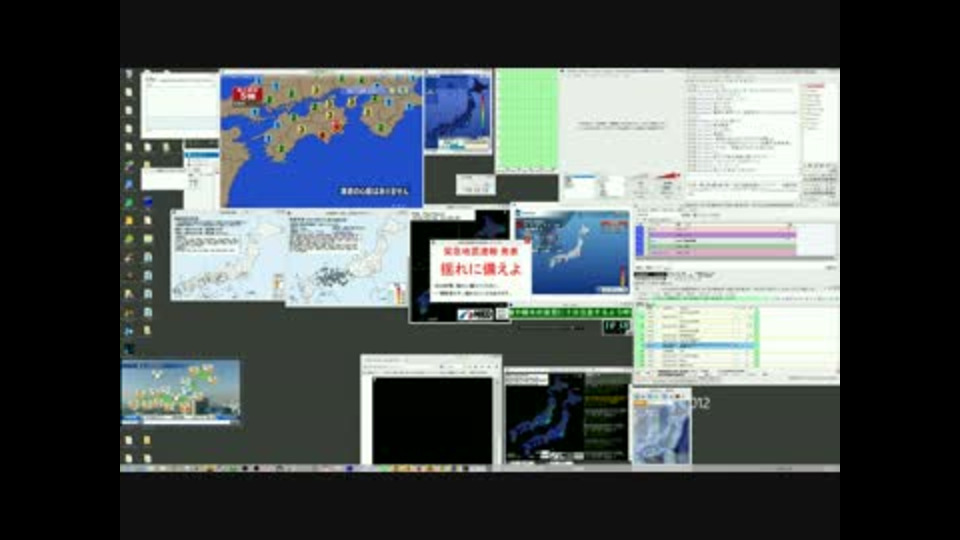Click the digital clock display under the ticker
Screen dimensions: 960x540
pos(617,327)
